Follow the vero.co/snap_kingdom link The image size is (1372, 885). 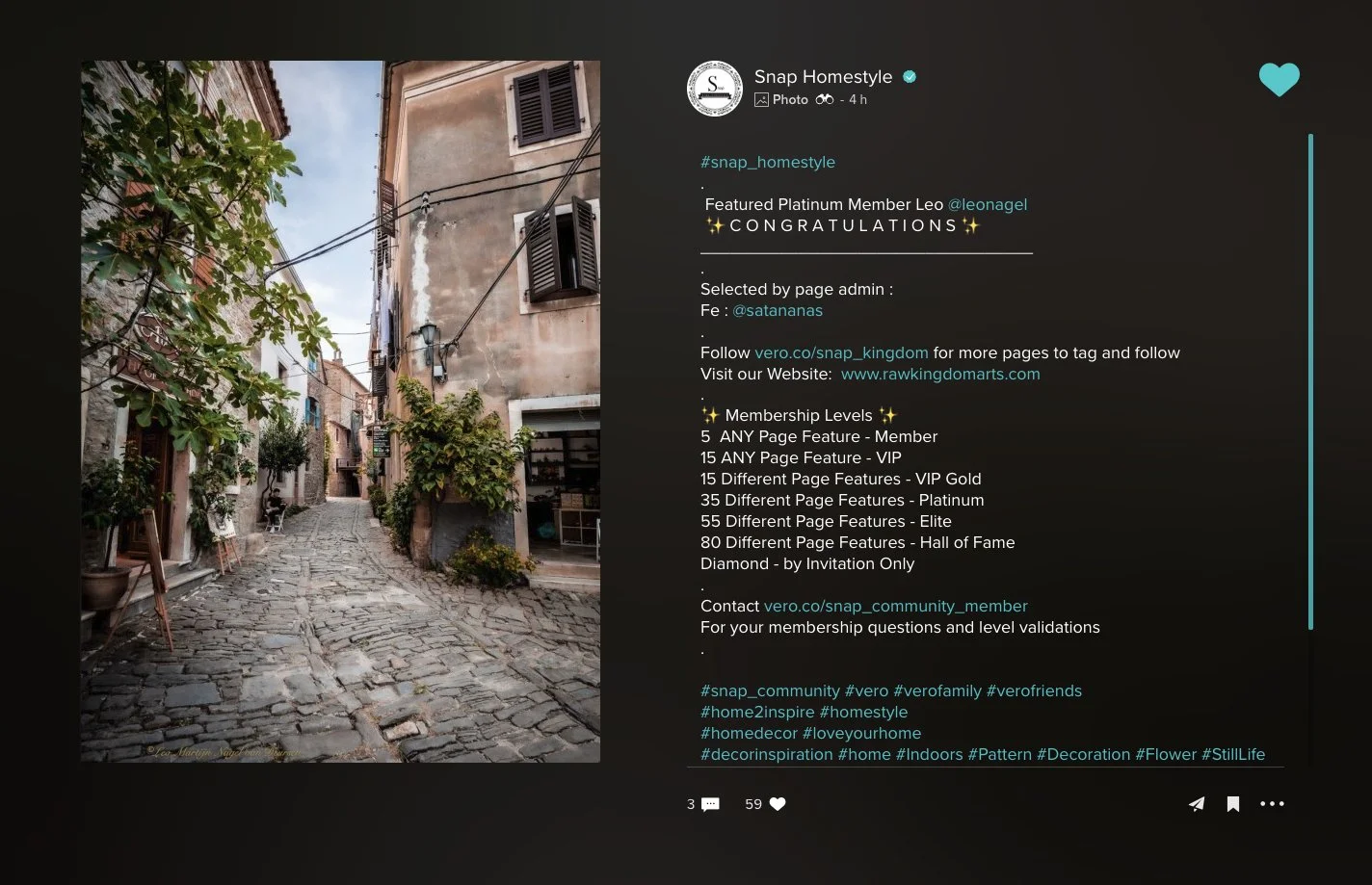pos(841,352)
